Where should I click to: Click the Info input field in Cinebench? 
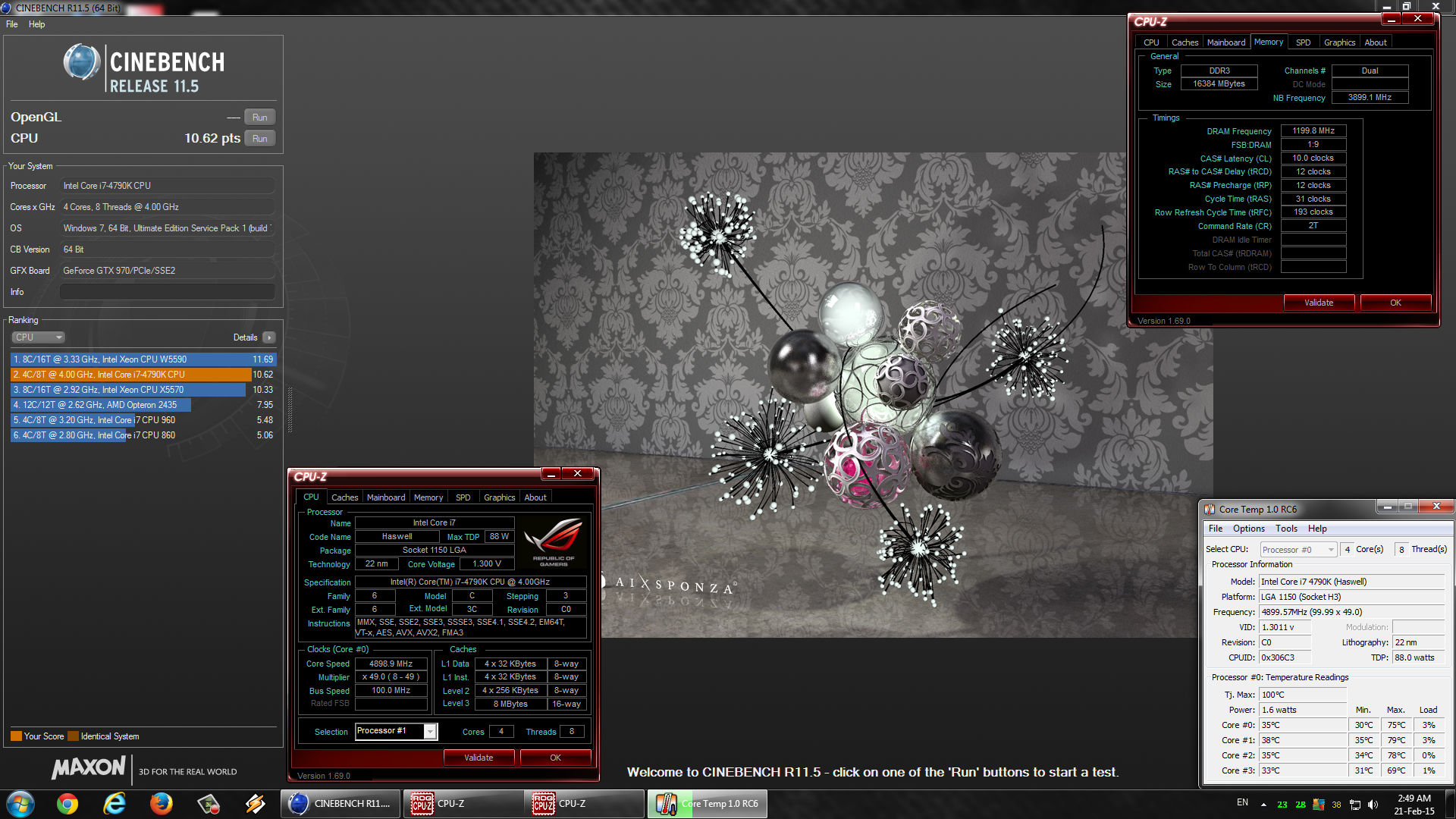[x=168, y=292]
